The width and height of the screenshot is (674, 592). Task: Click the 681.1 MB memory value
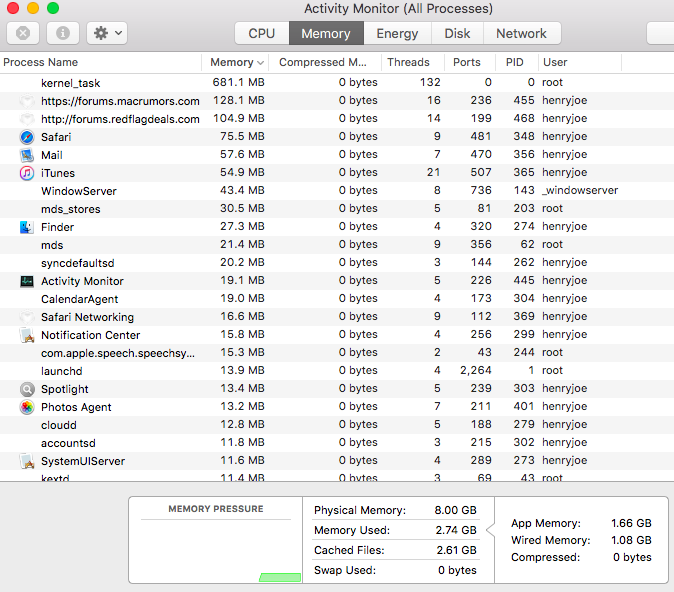tap(239, 82)
